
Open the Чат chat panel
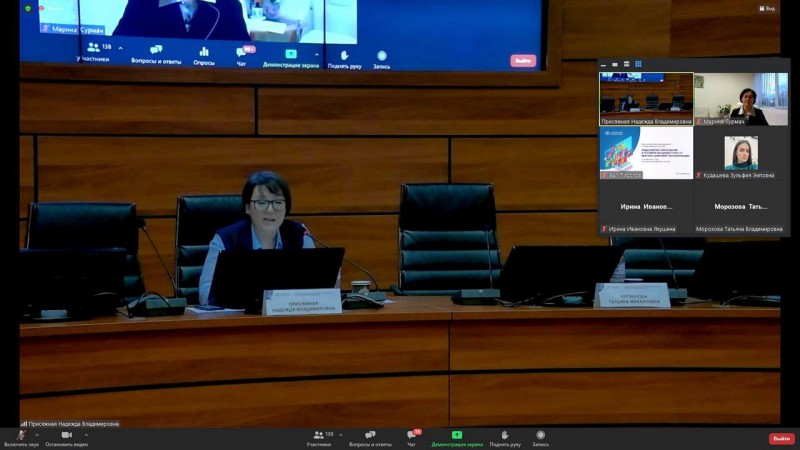412,438
